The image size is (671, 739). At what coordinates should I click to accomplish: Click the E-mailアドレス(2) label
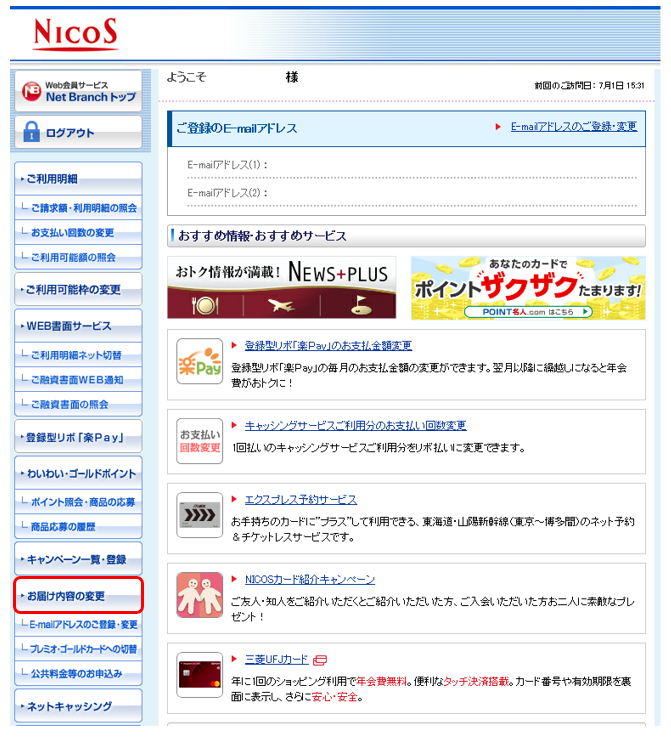point(228,193)
